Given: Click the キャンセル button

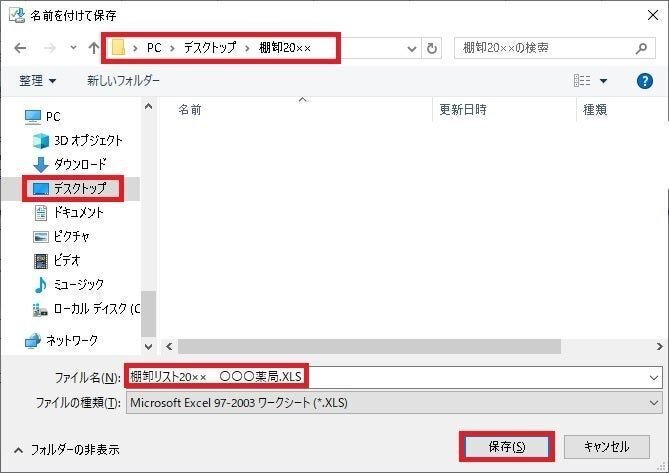Looking at the screenshot, I should (607, 447).
